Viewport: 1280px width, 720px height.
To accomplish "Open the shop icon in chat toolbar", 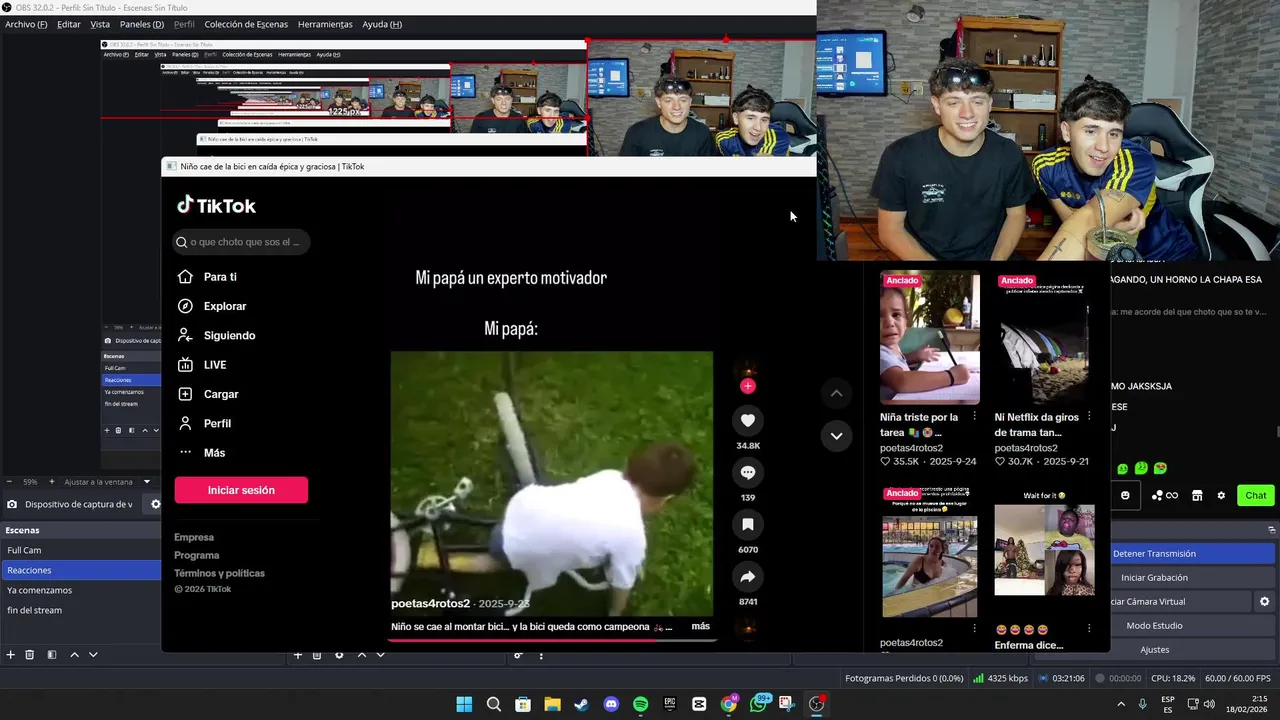I will (1197, 495).
